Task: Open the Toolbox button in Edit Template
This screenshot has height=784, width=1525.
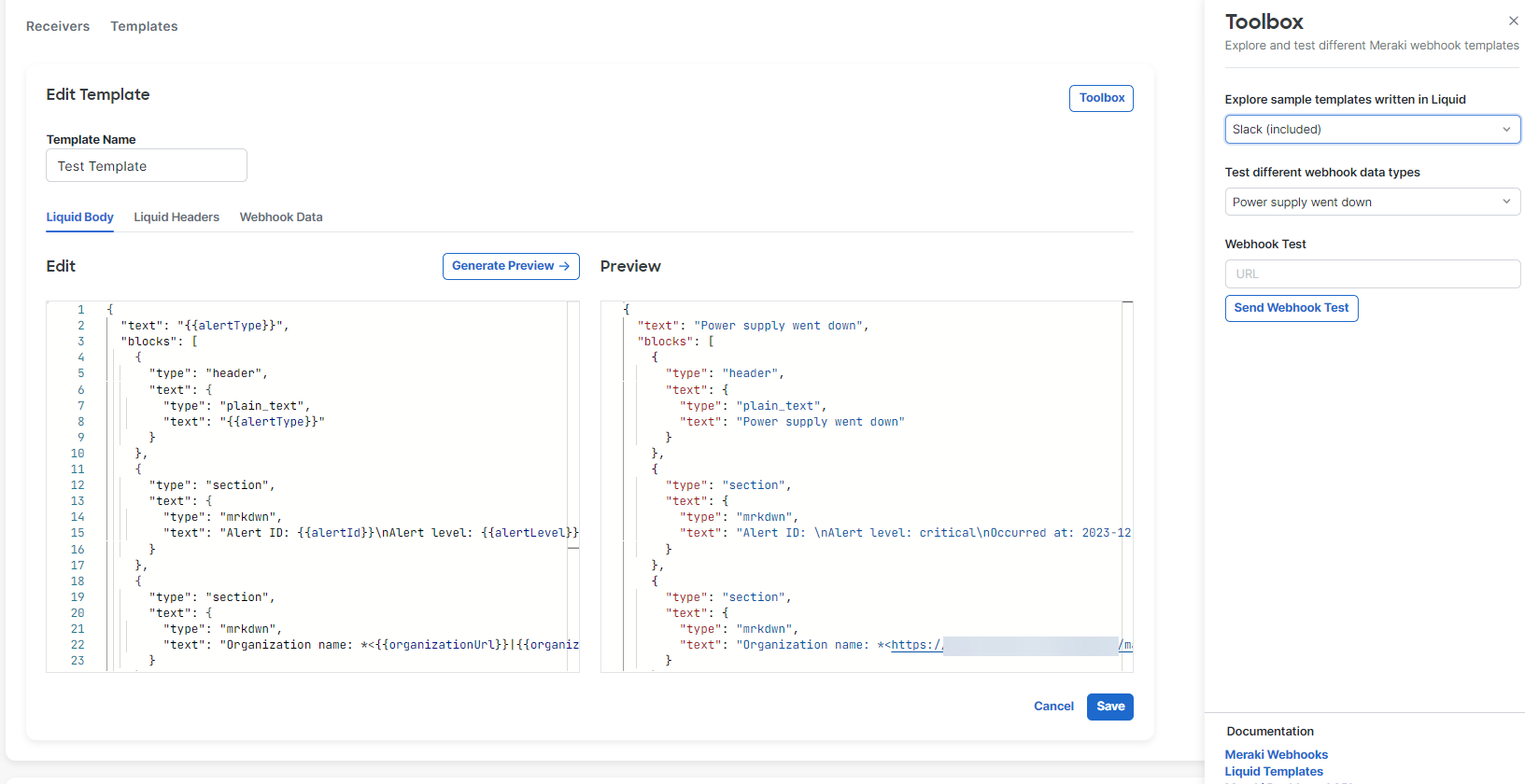Action: pos(1101,98)
